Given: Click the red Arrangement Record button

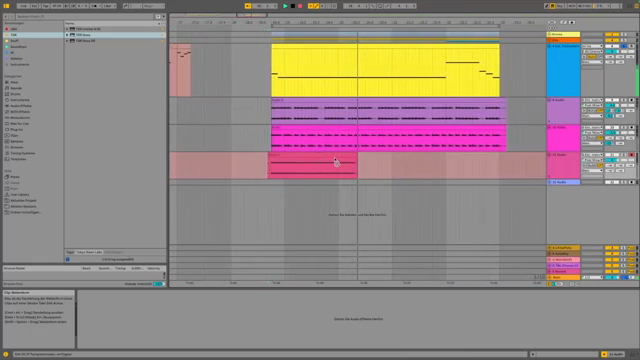Looking at the screenshot, I should coord(300,6).
